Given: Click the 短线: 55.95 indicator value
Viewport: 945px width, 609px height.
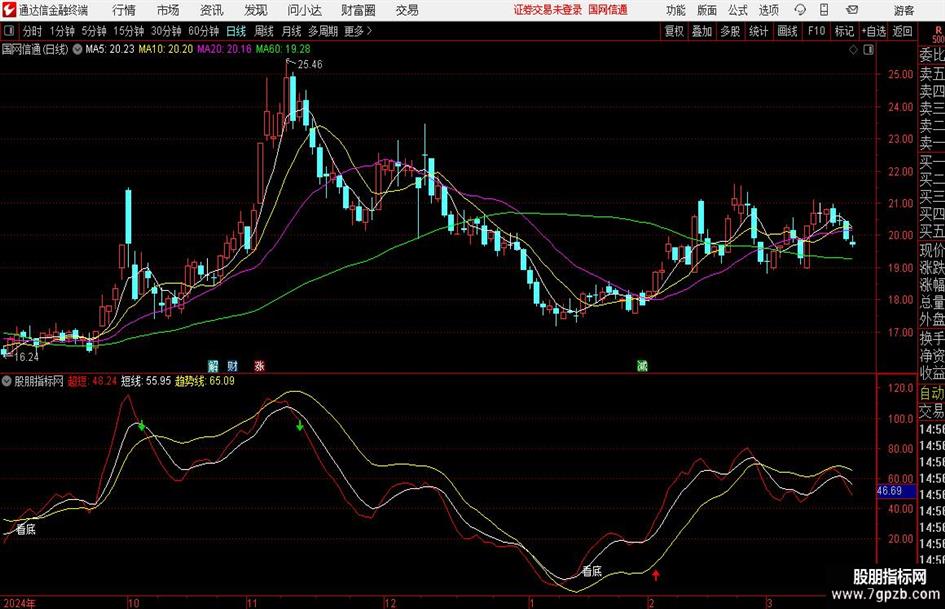Looking at the screenshot, I should [146, 381].
